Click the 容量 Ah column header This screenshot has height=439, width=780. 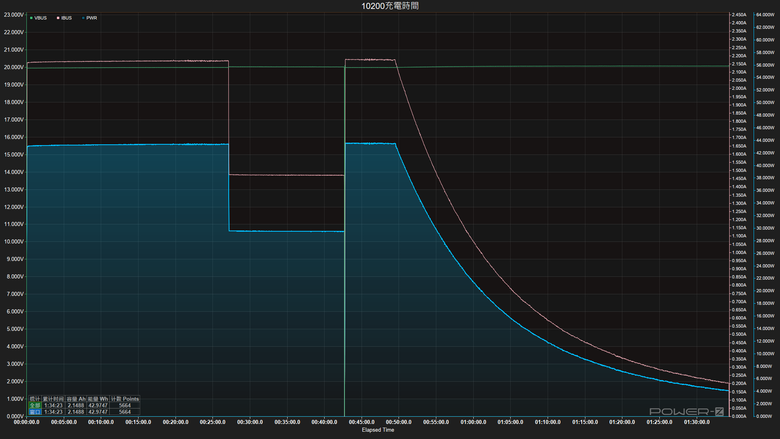click(x=76, y=399)
